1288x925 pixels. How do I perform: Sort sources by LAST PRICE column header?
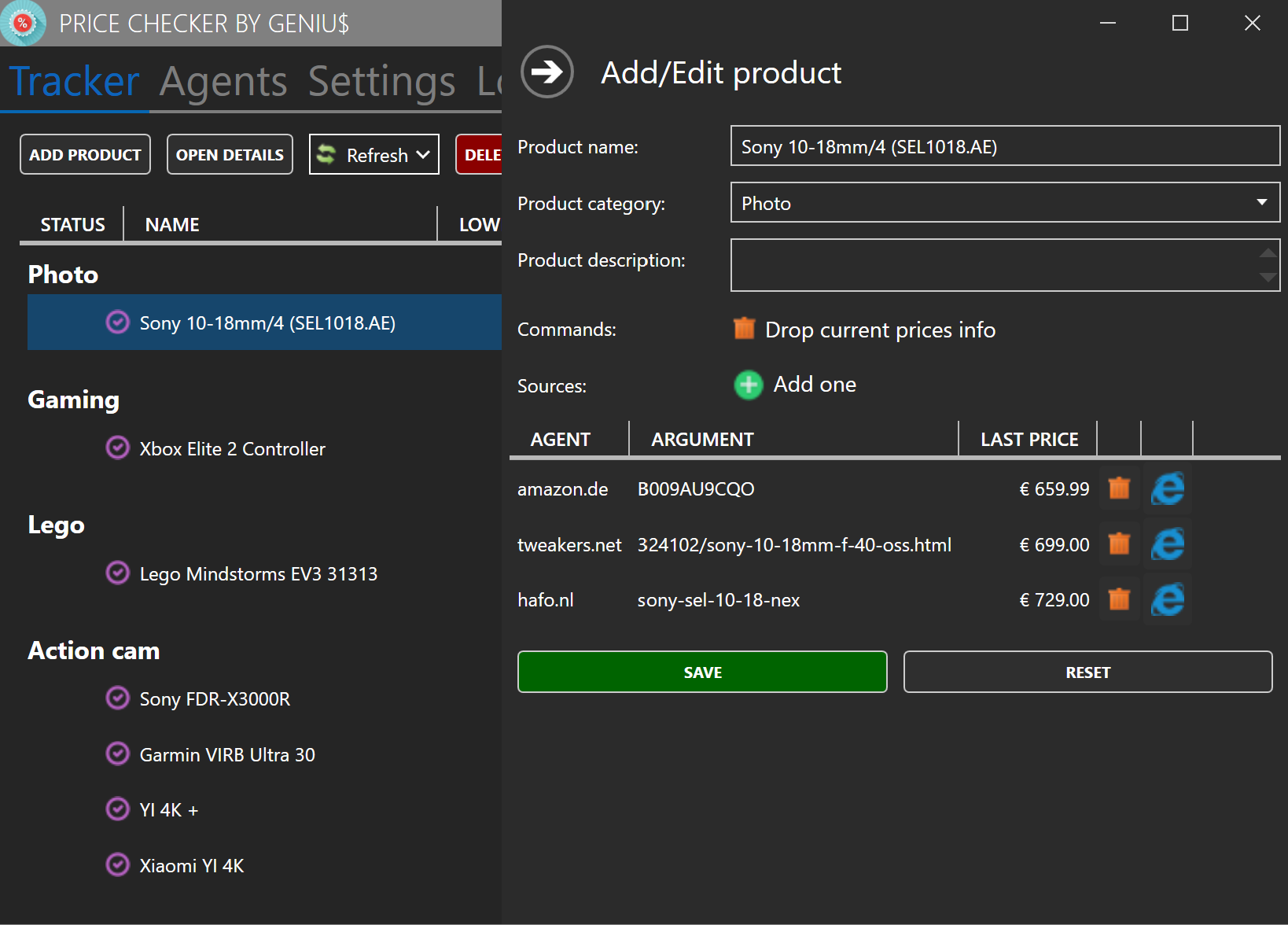(x=1029, y=439)
